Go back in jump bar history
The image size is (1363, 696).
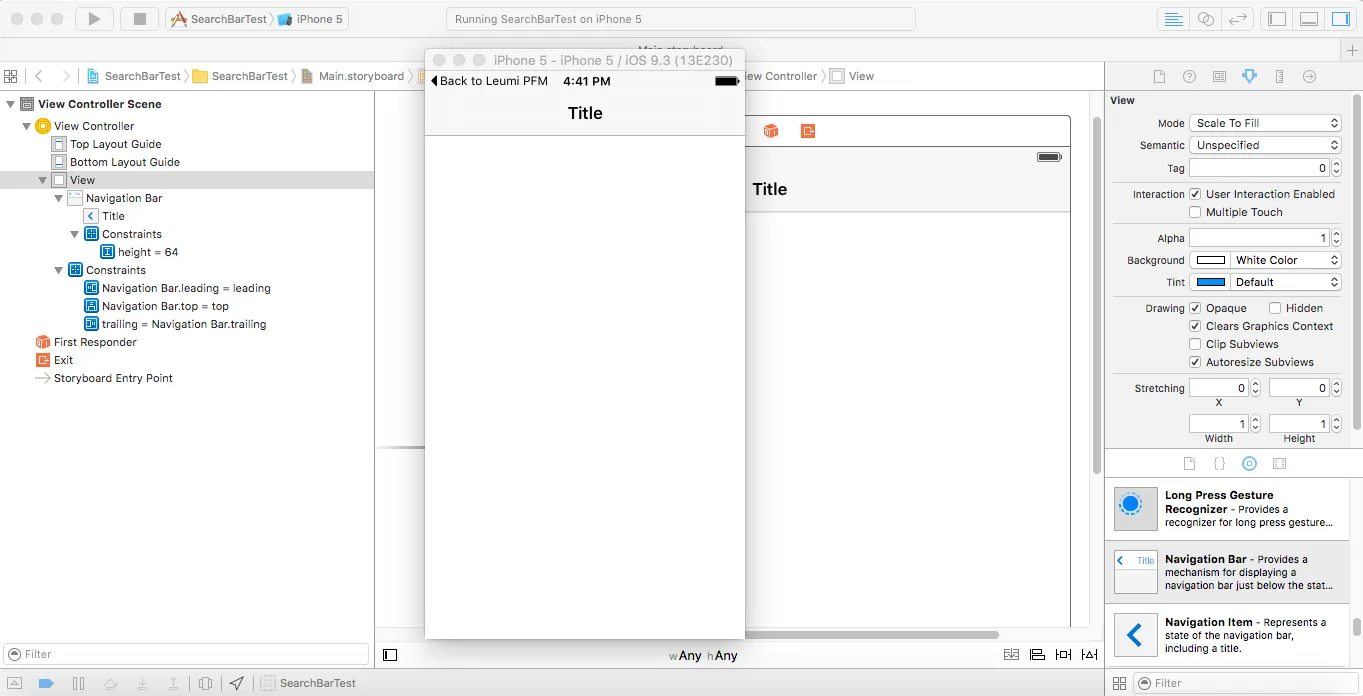click(x=39, y=76)
